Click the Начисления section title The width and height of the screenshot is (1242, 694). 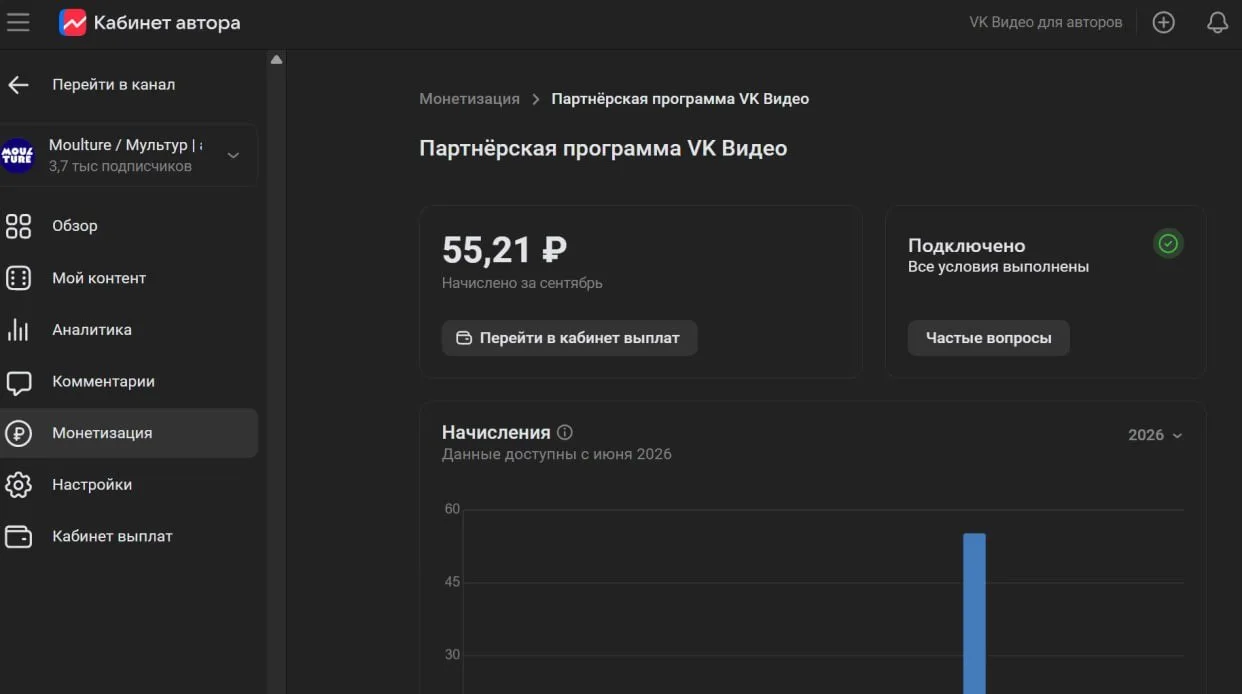(496, 432)
